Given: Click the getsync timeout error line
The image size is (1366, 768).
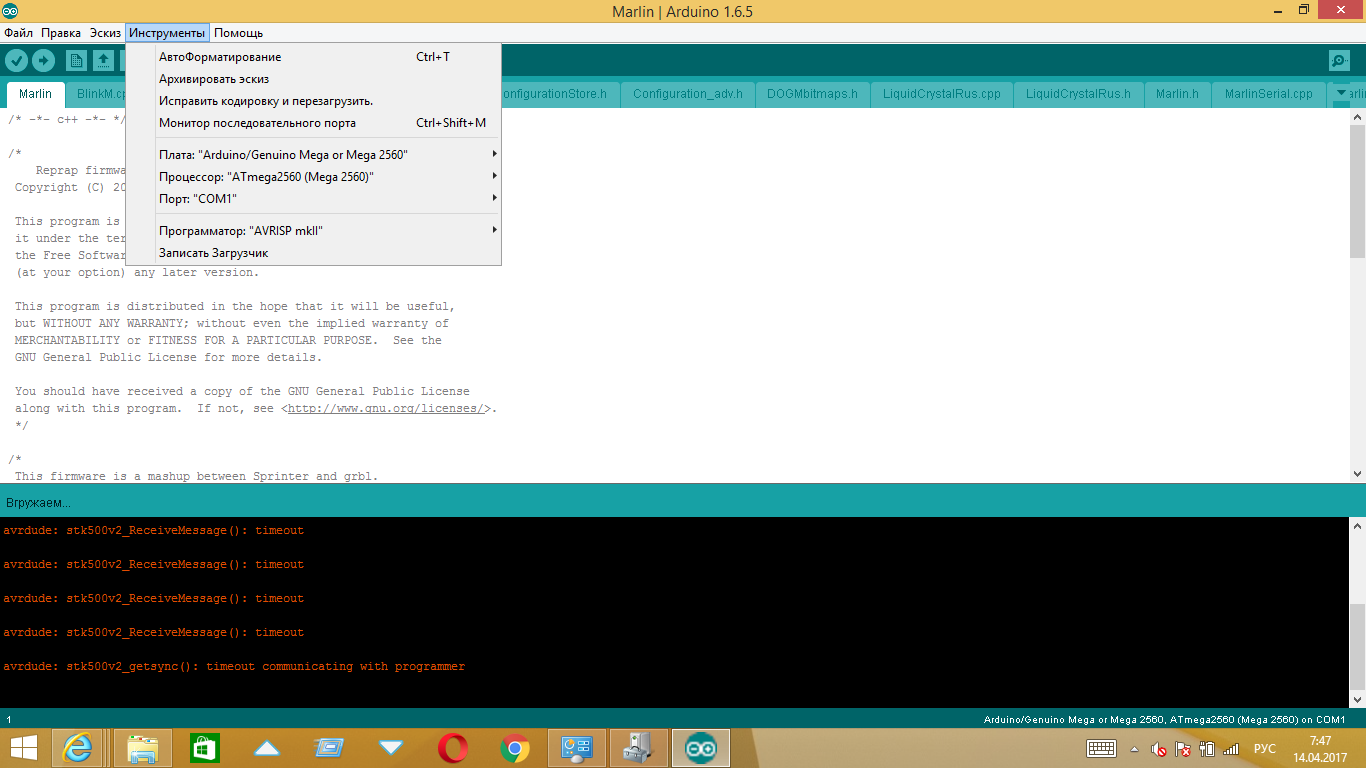Looking at the screenshot, I should [234, 666].
